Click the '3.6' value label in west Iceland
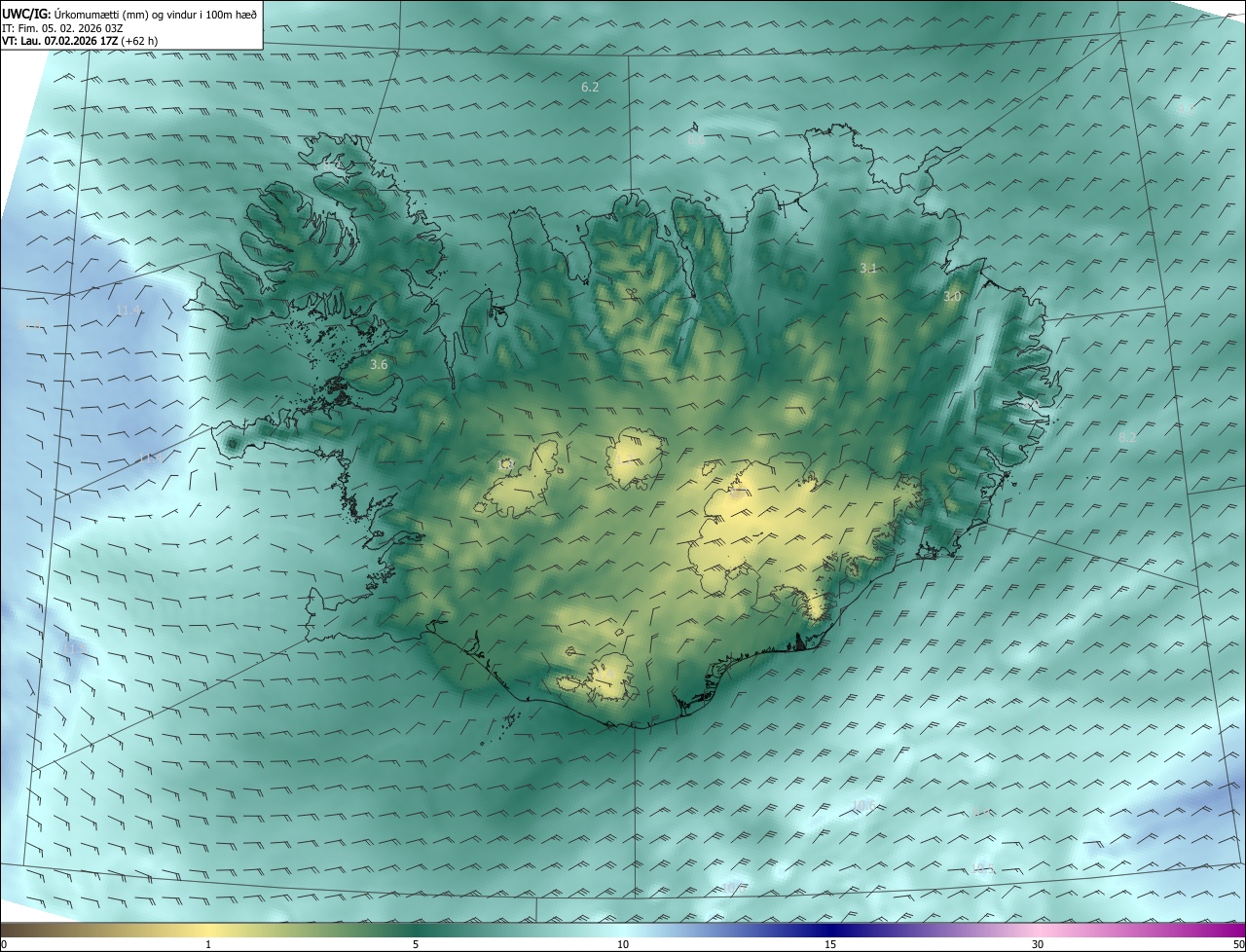 379,365
